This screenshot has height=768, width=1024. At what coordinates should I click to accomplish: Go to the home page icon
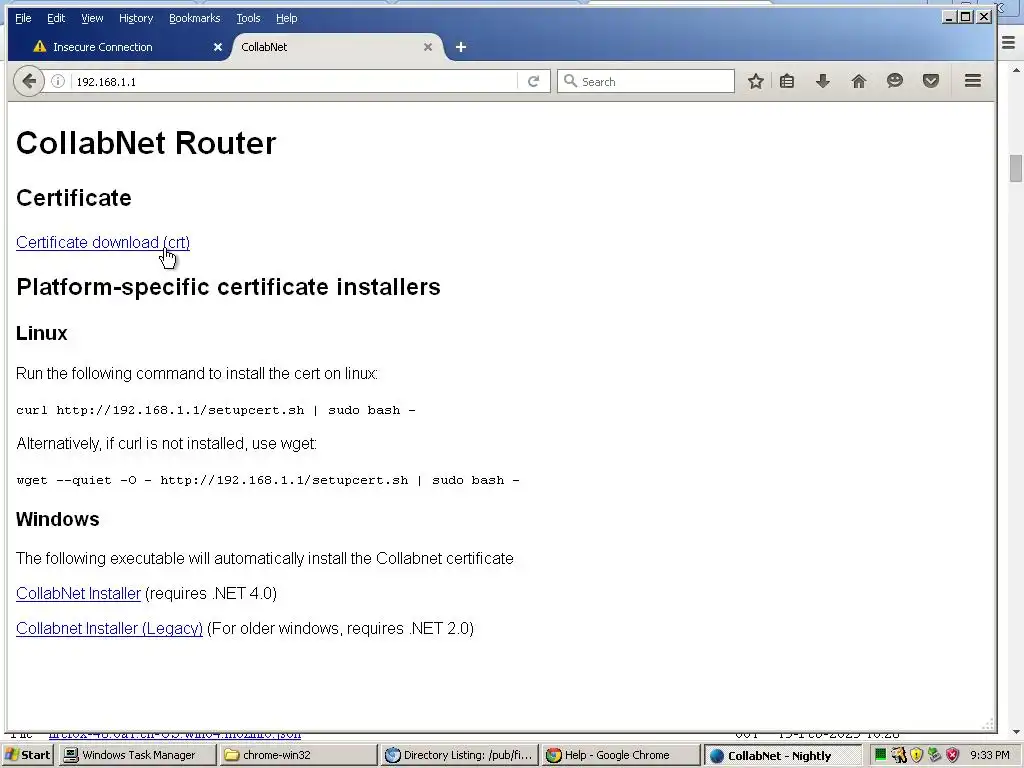859,81
